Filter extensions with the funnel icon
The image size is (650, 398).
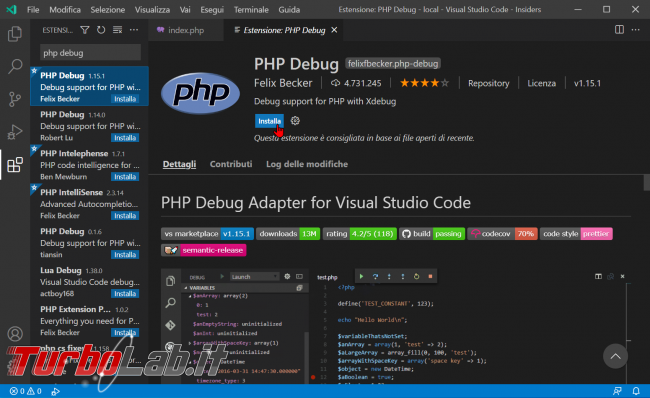[x=85, y=30]
